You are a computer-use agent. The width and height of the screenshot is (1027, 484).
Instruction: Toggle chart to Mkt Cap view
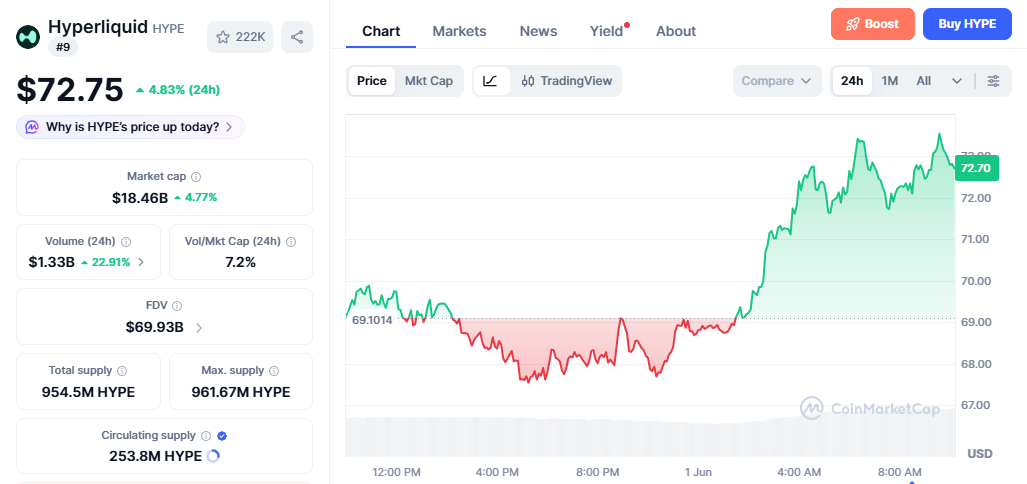(x=429, y=81)
